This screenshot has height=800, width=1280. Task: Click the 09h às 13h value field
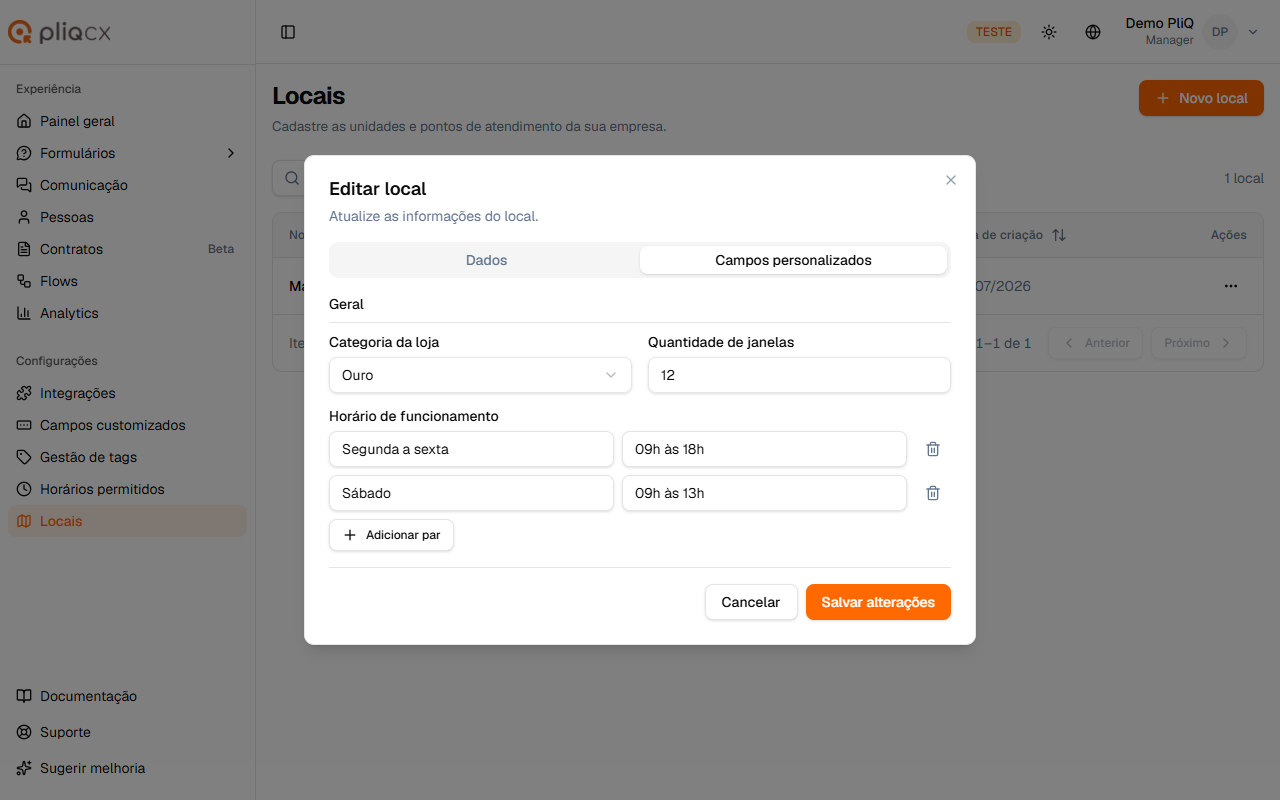click(764, 493)
